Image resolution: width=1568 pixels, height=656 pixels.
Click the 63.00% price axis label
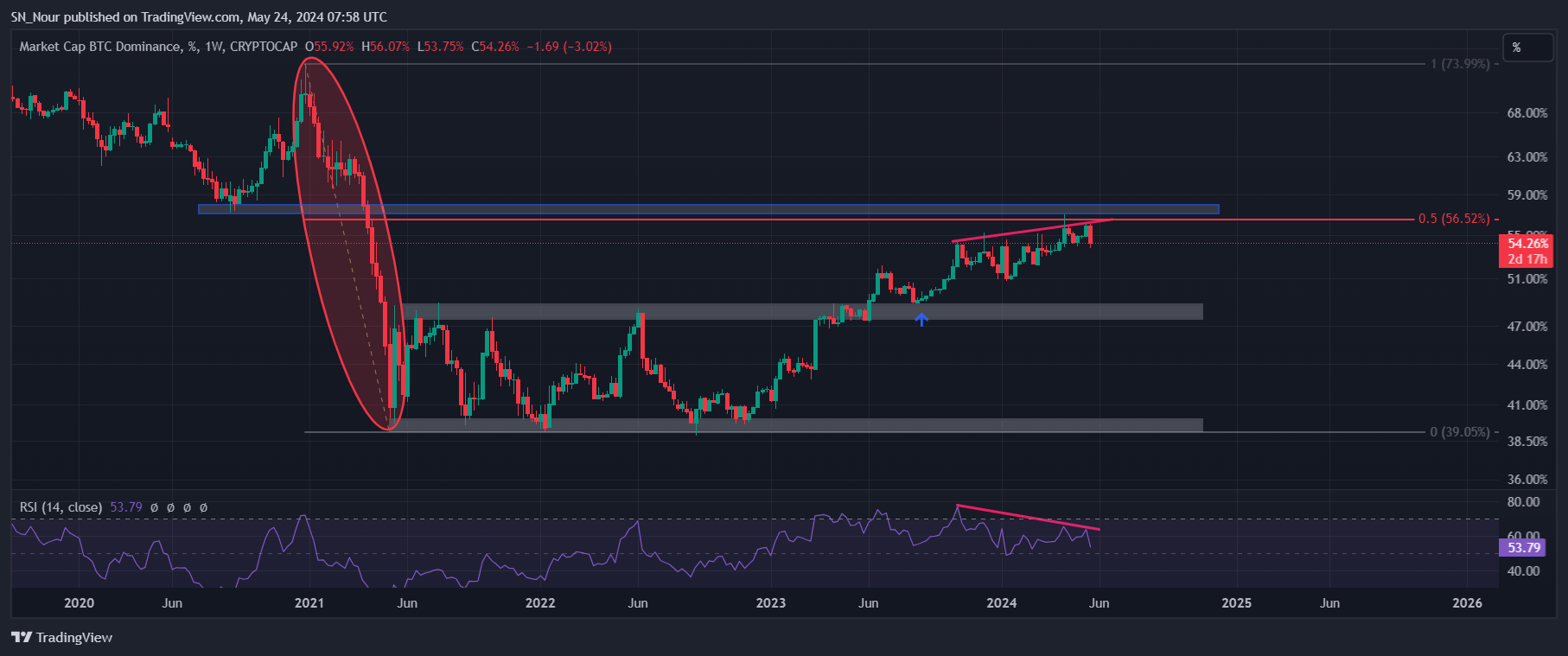[x=1527, y=157]
